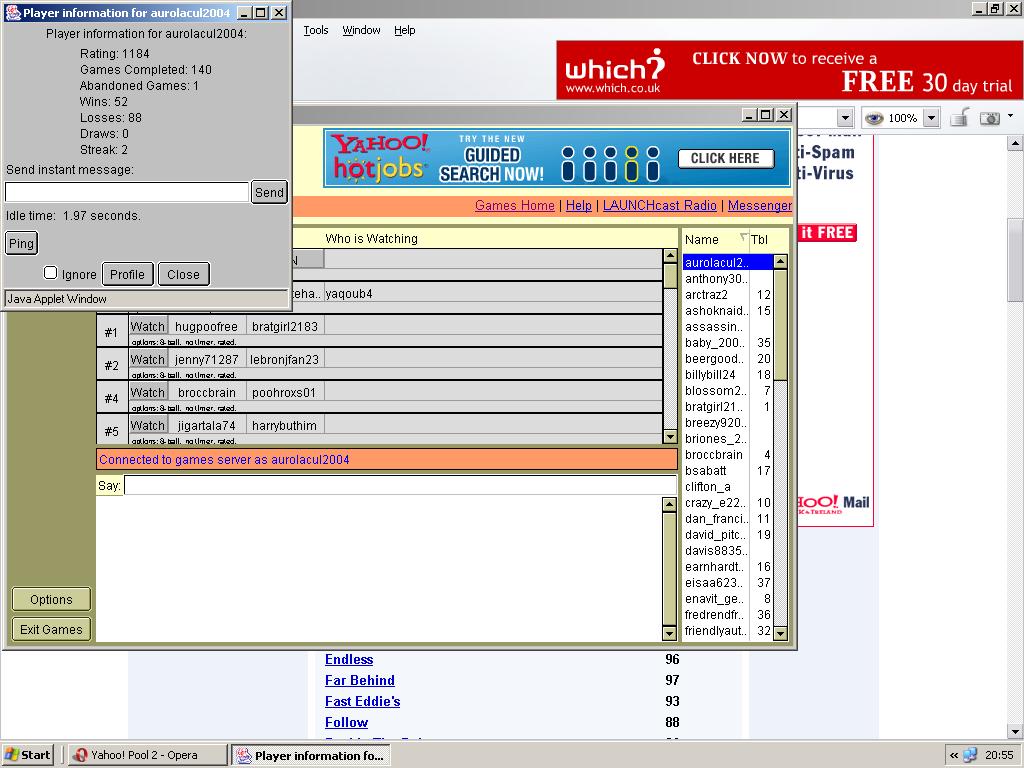The width and height of the screenshot is (1024, 768).
Task: Open the dropdown arrow next to camera icon
Action: click(1010, 116)
